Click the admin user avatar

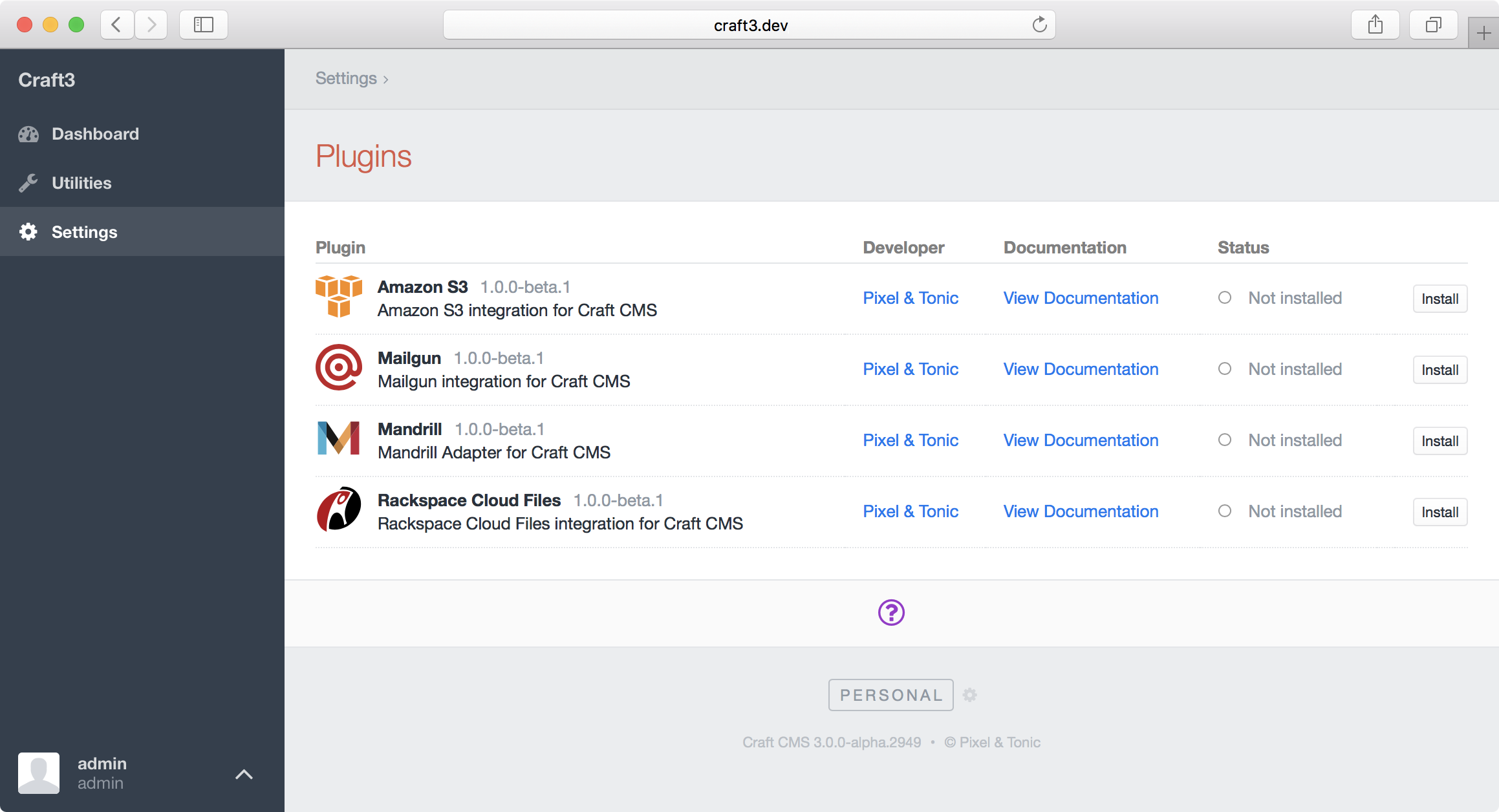(39, 773)
